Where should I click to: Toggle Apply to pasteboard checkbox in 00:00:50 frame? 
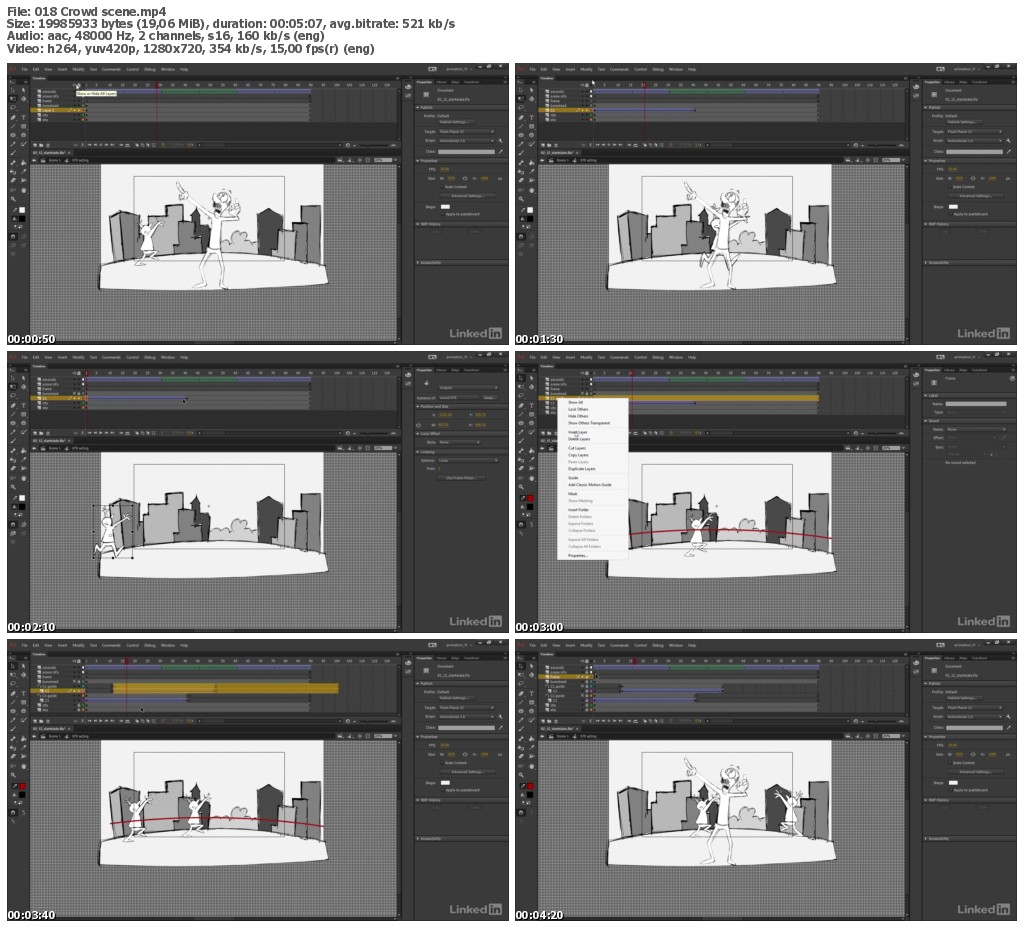443,214
